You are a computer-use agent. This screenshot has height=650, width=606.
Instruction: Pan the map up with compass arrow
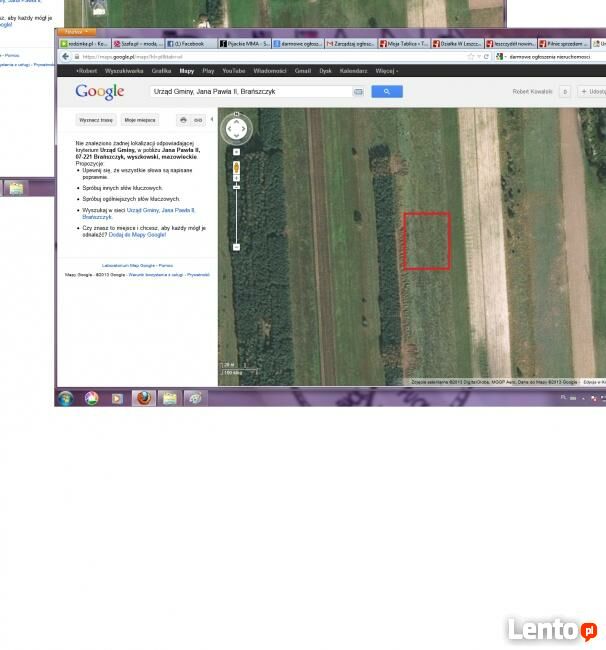236,122
